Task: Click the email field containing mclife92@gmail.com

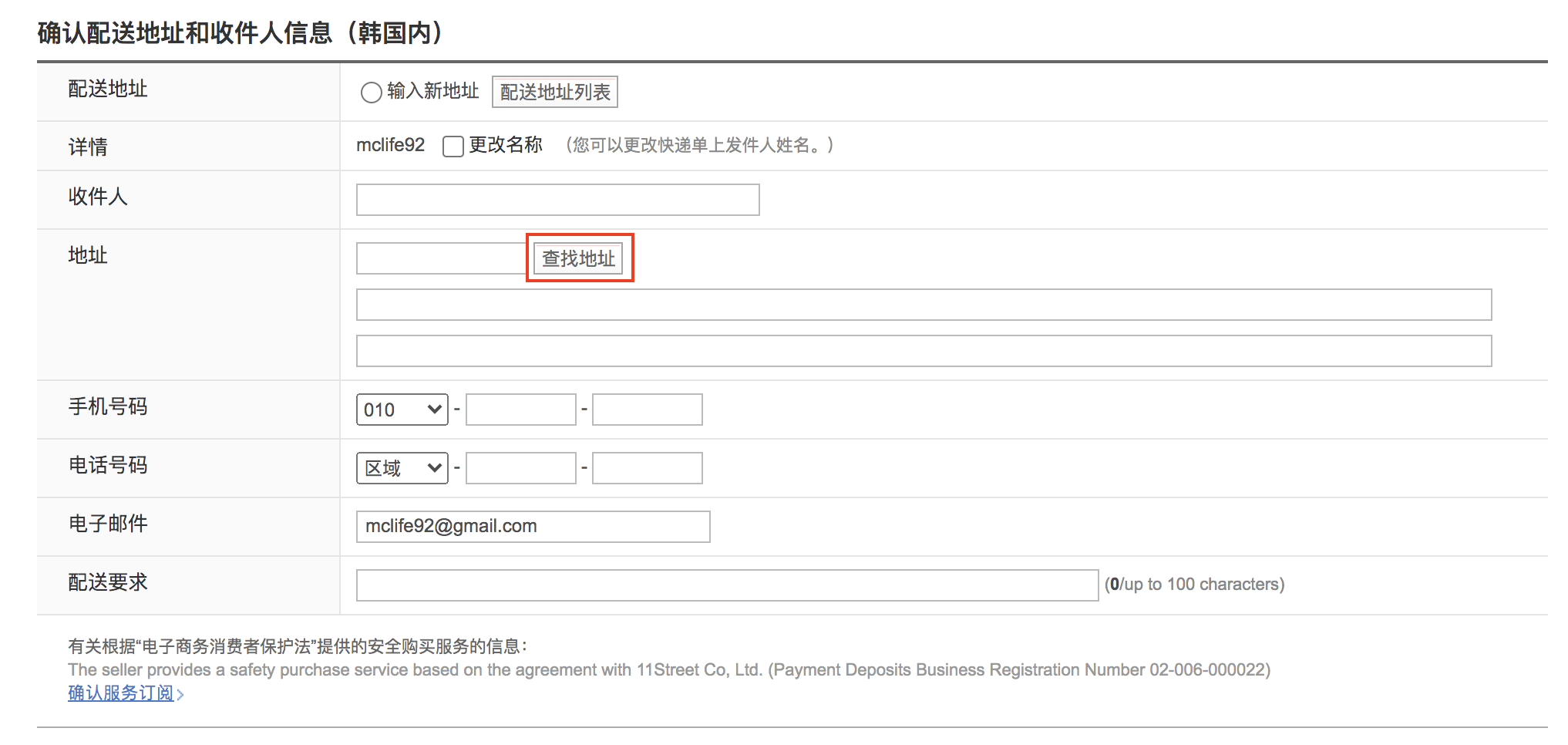Action: (532, 527)
